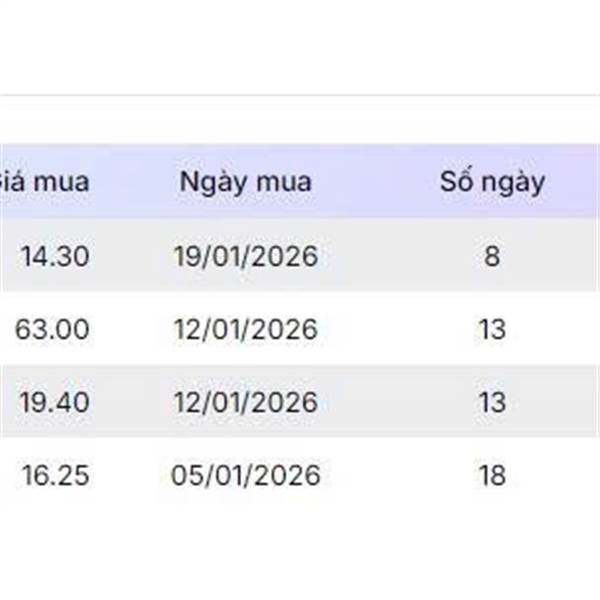Sort by the Ngày mua column header
The image size is (600, 600).
(x=245, y=182)
